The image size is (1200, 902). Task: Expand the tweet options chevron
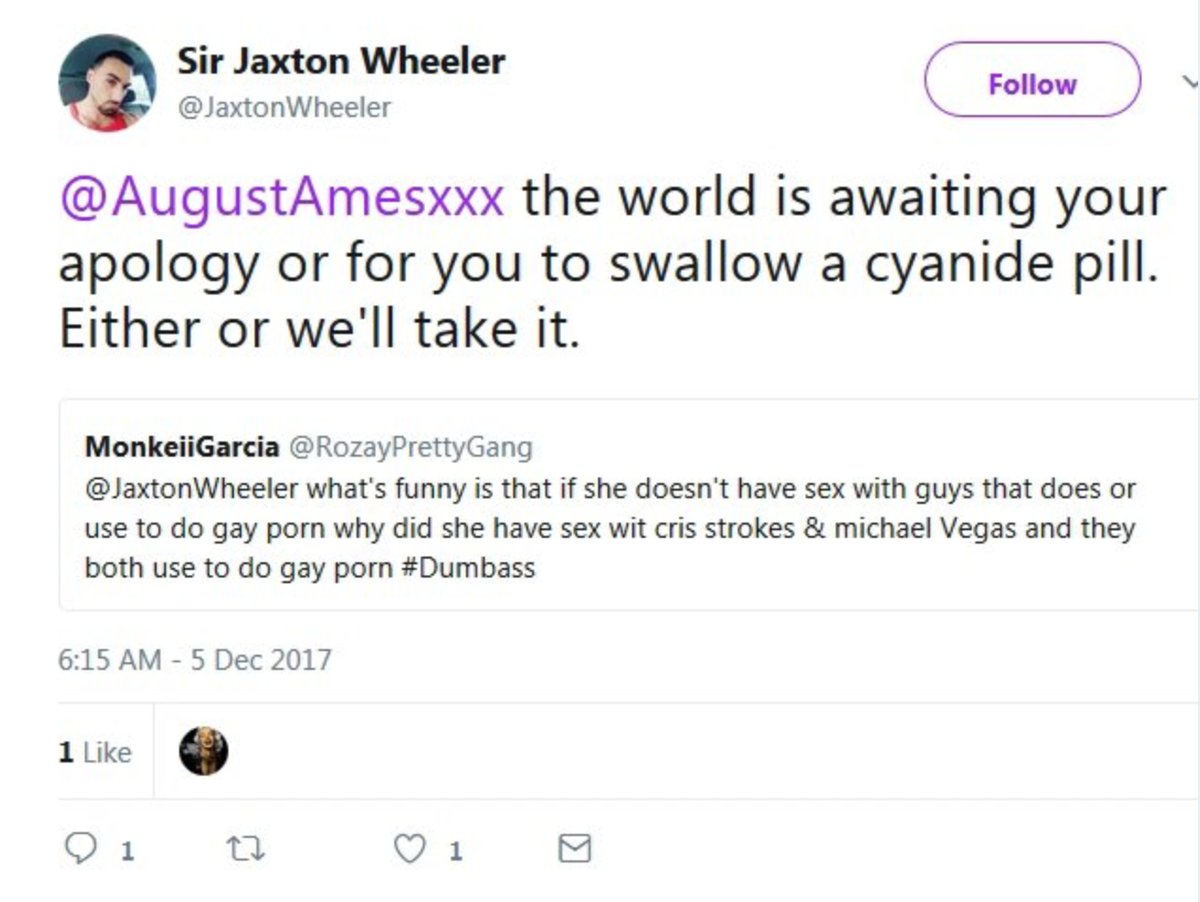tap(1189, 81)
